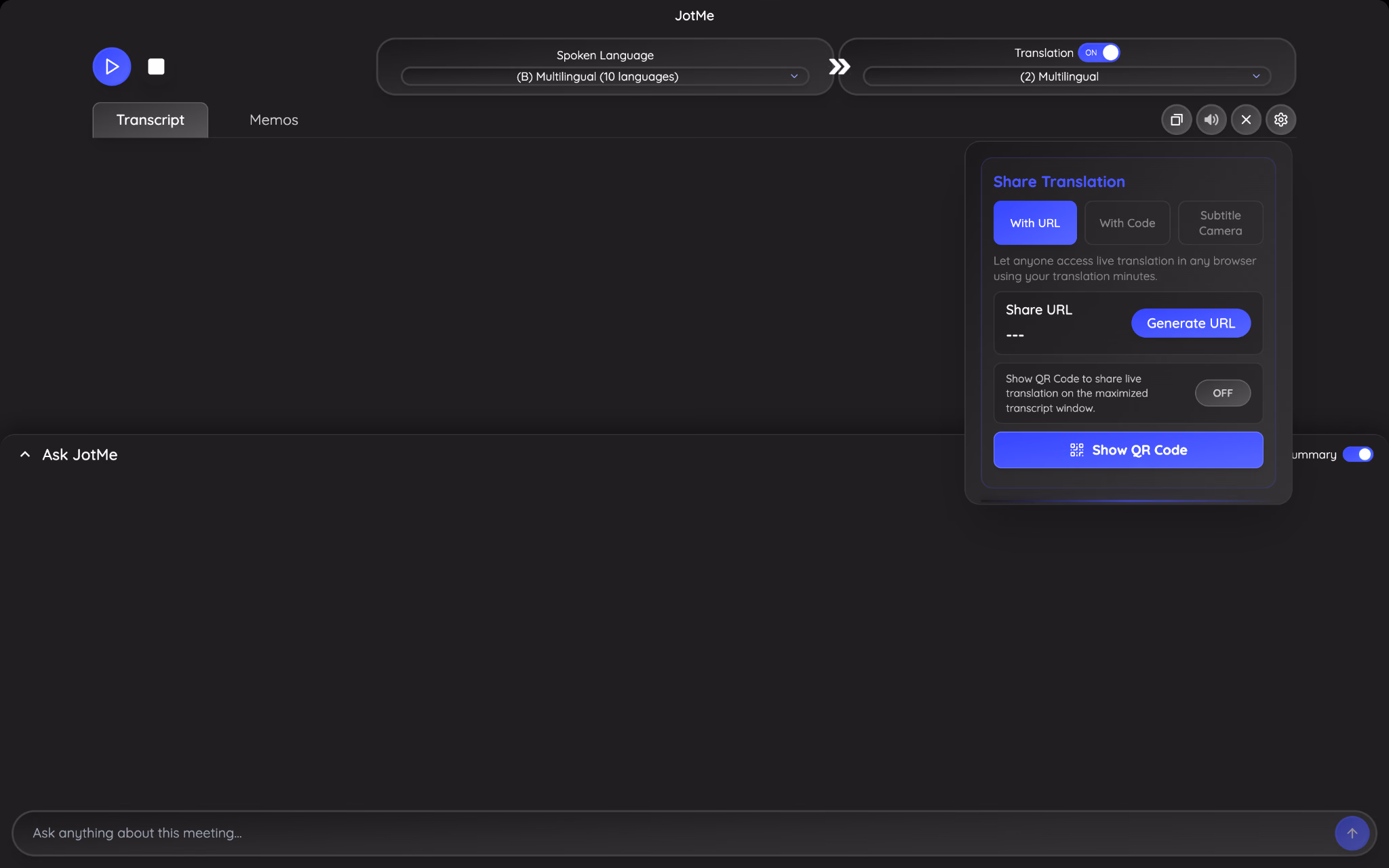Click the double-arrow icon between language selectors
The height and width of the screenshot is (868, 1389).
839,66
